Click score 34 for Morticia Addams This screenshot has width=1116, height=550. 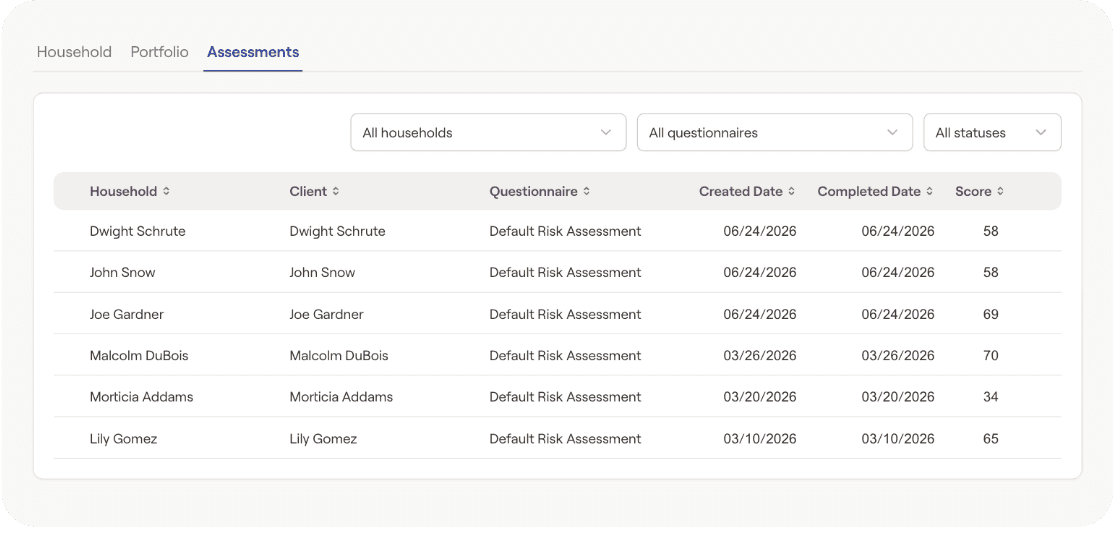click(991, 397)
